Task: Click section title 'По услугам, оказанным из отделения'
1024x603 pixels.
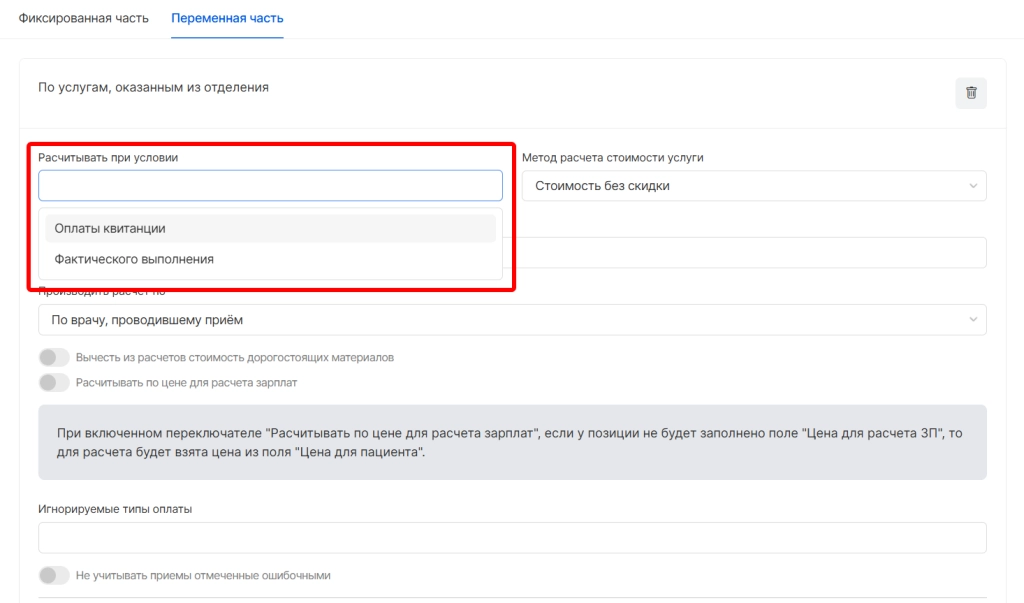Action: click(x=153, y=87)
